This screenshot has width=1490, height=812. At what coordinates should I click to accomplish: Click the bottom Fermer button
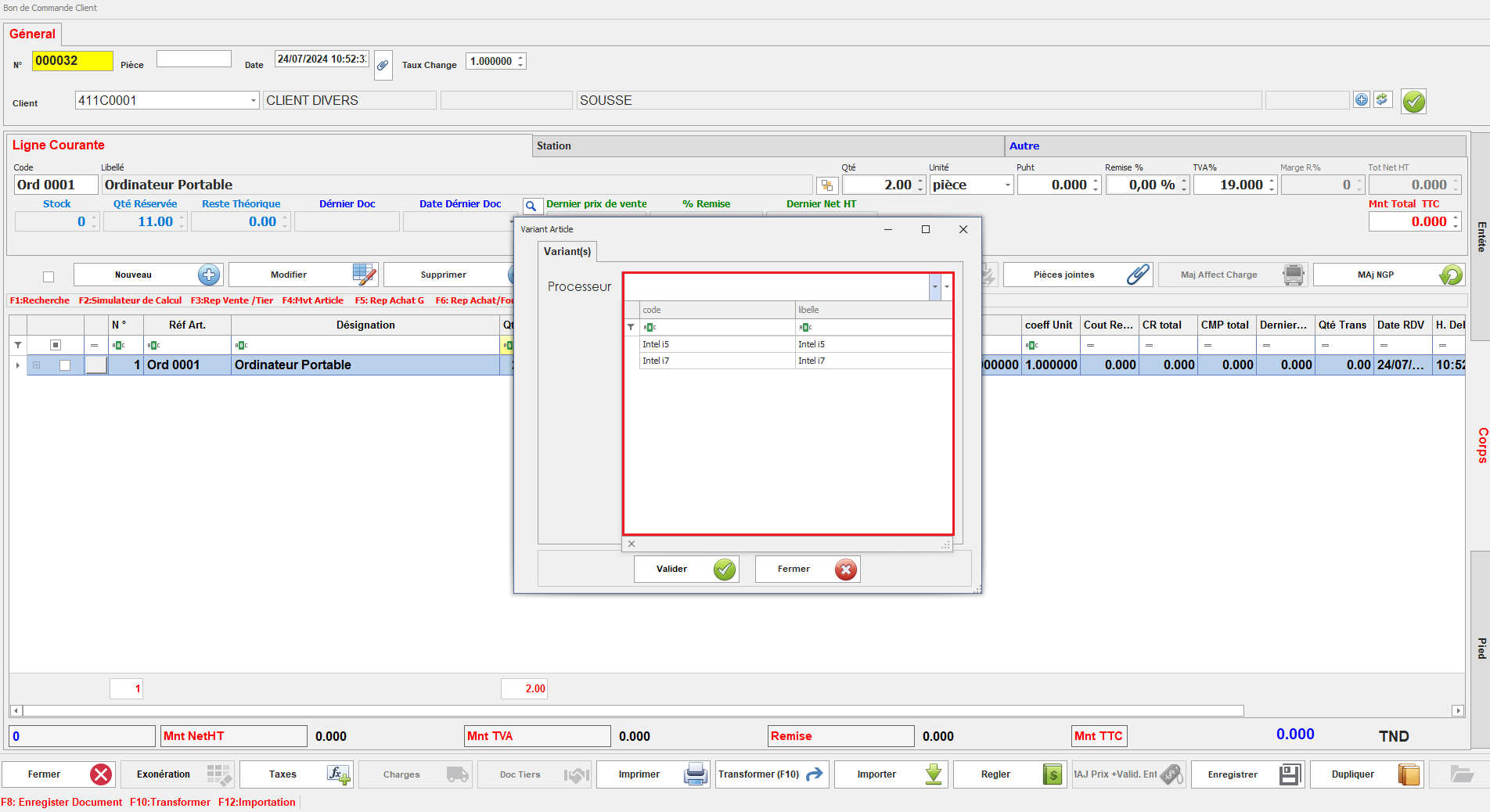[x=59, y=774]
